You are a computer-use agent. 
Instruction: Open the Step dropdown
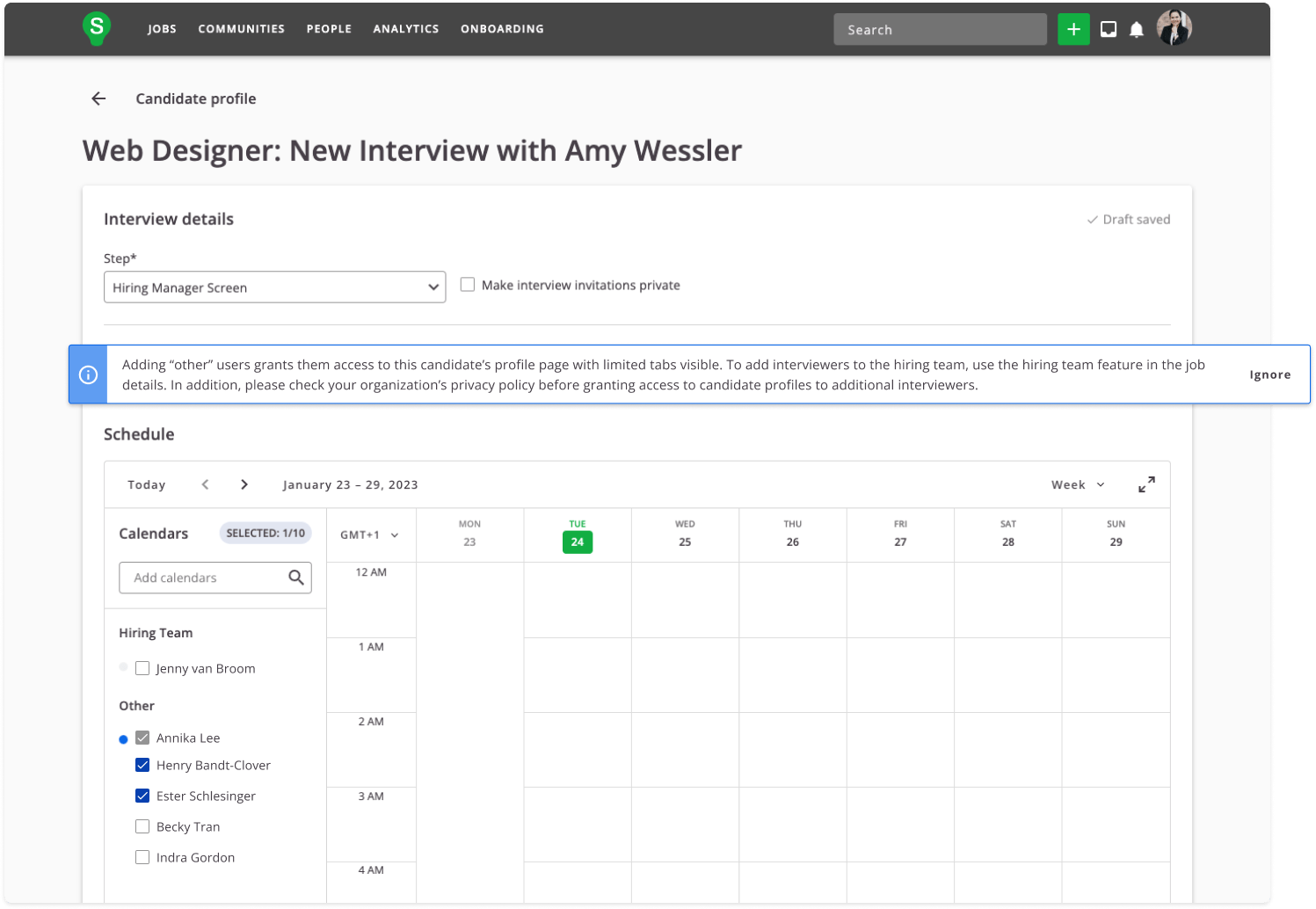click(274, 287)
